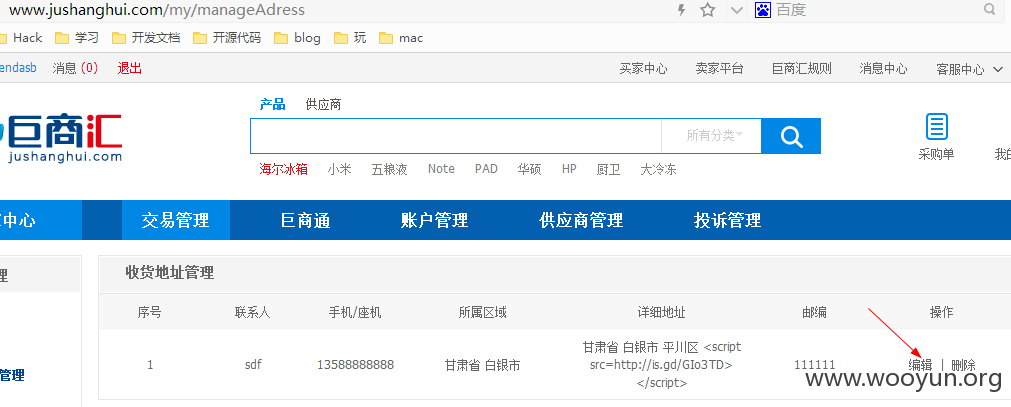Click the bookmark star icon
The image size is (1011, 407).
(708, 10)
